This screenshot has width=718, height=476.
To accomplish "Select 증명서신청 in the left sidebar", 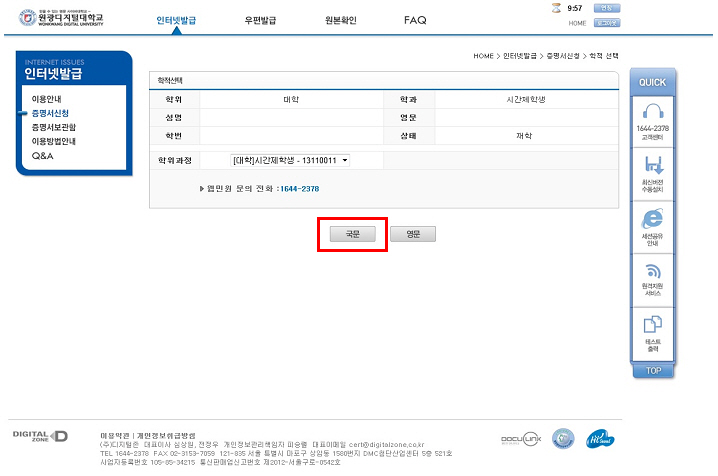I will 50,113.
